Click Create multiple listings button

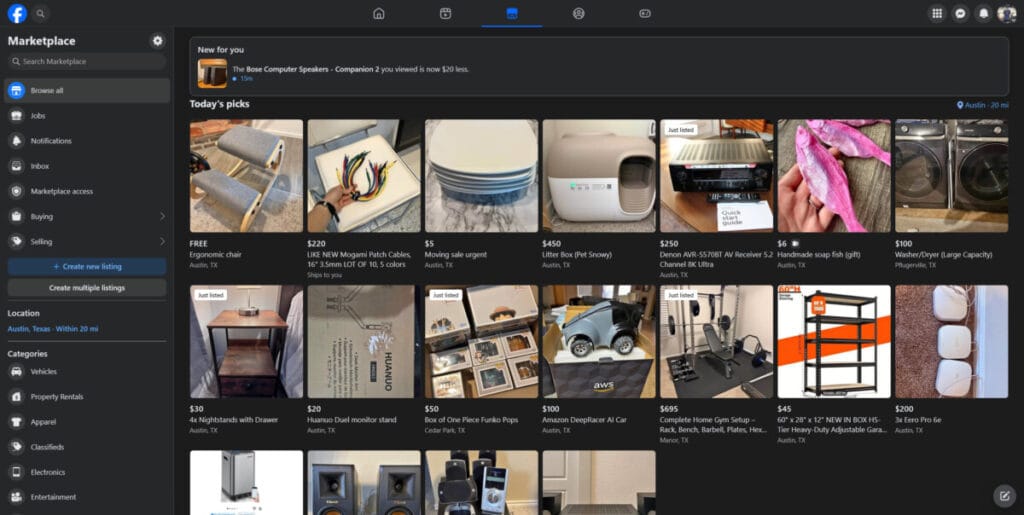[87, 288]
